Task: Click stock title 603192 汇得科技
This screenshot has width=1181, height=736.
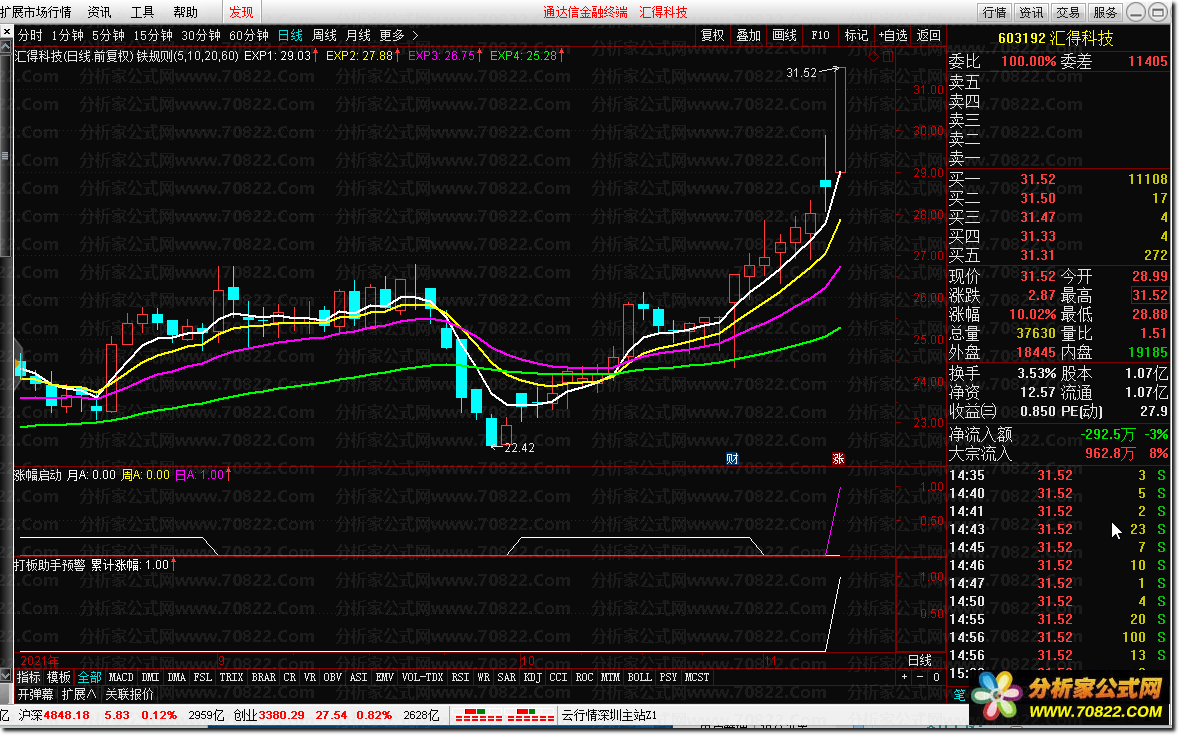Action: [x=1056, y=38]
